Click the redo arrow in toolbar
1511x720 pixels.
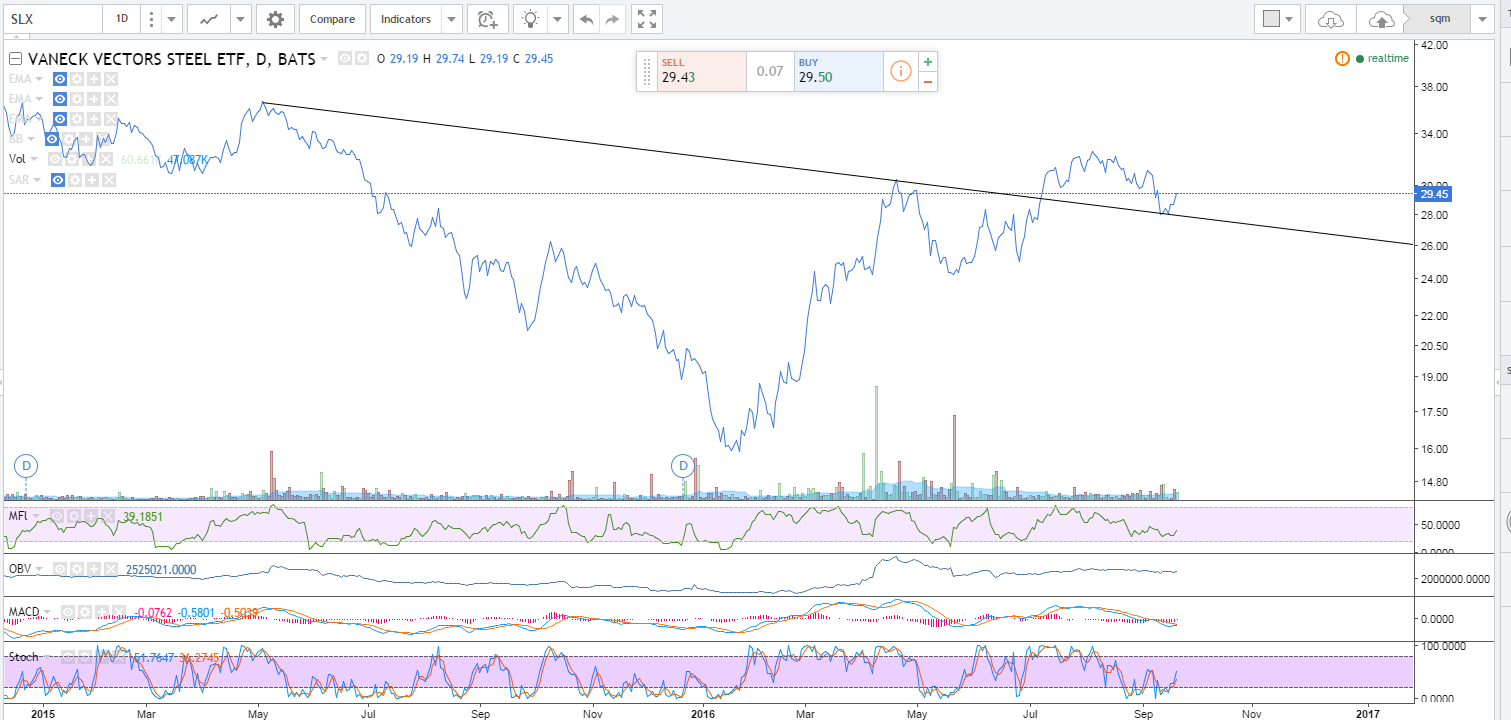[x=613, y=19]
